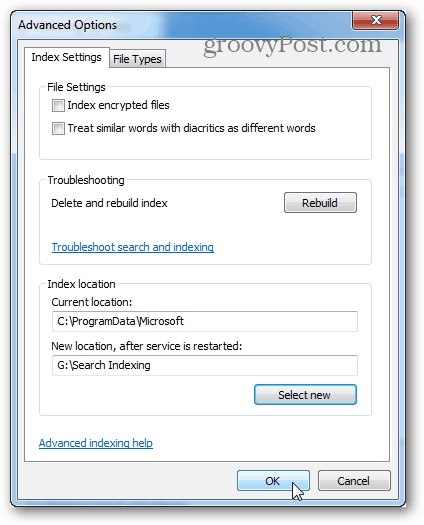Enable the Index encrypted files checkbox

pos(58,105)
